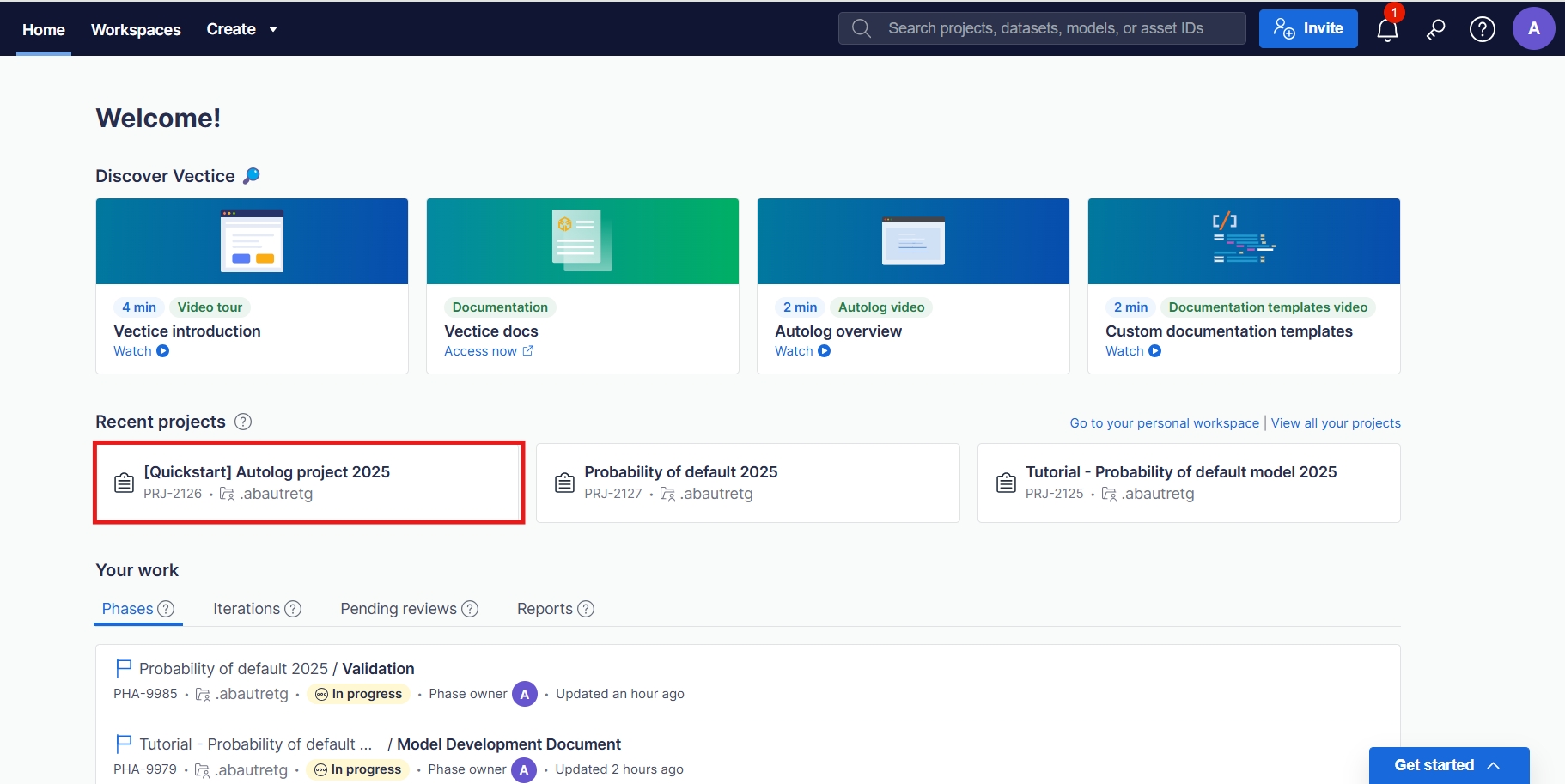The width and height of the screenshot is (1565, 784).
Task: Click the Iterations help icon
Action: pyautogui.click(x=293, y=609)
